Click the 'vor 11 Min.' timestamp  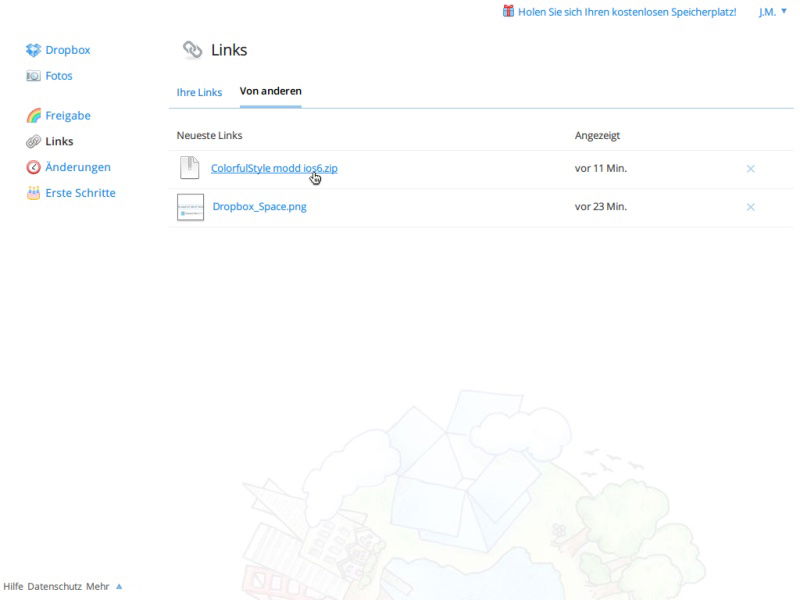601,168
